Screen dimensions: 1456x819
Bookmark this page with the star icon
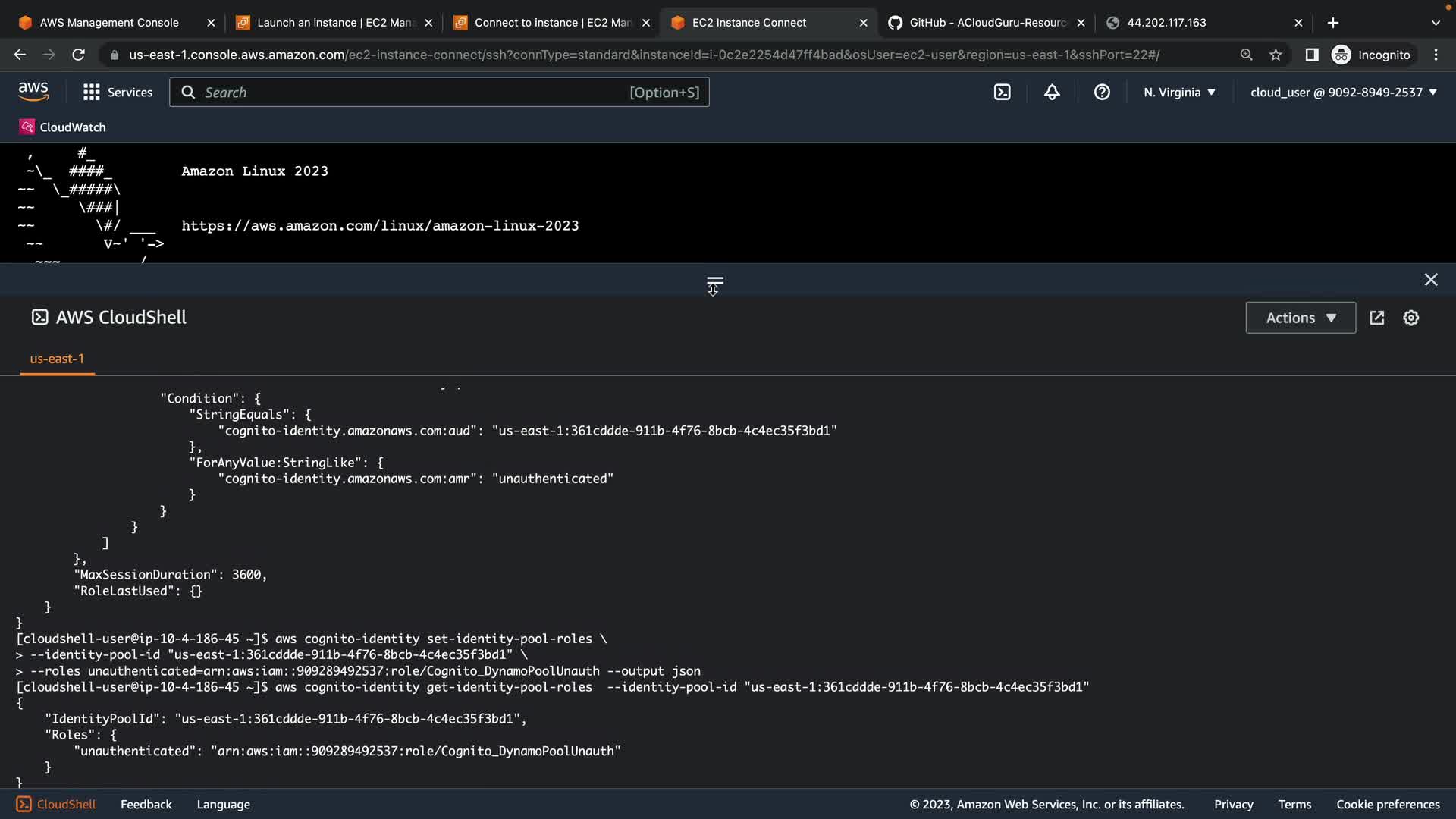1276,55
